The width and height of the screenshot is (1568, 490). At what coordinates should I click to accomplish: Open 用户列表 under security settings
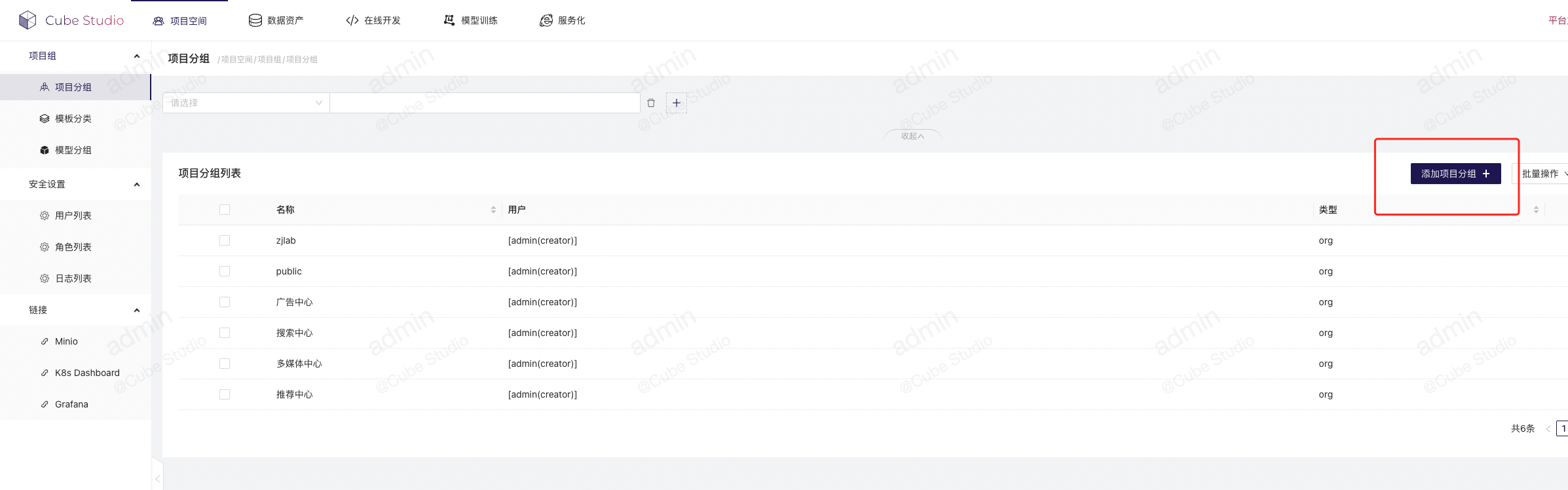tap(73, 216)
